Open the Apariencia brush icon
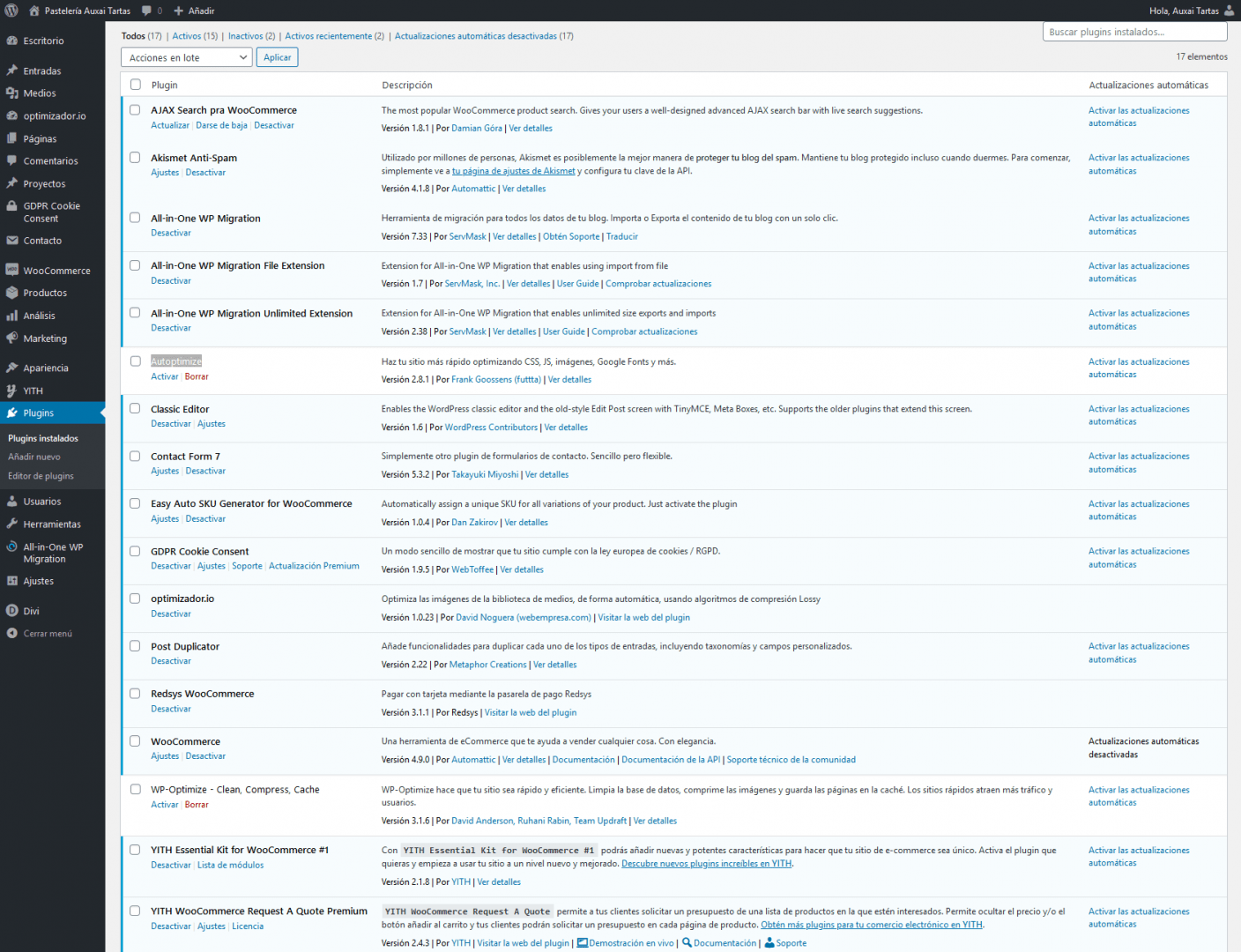Viewport: 1241px width, 952px height. click(11, 368)
